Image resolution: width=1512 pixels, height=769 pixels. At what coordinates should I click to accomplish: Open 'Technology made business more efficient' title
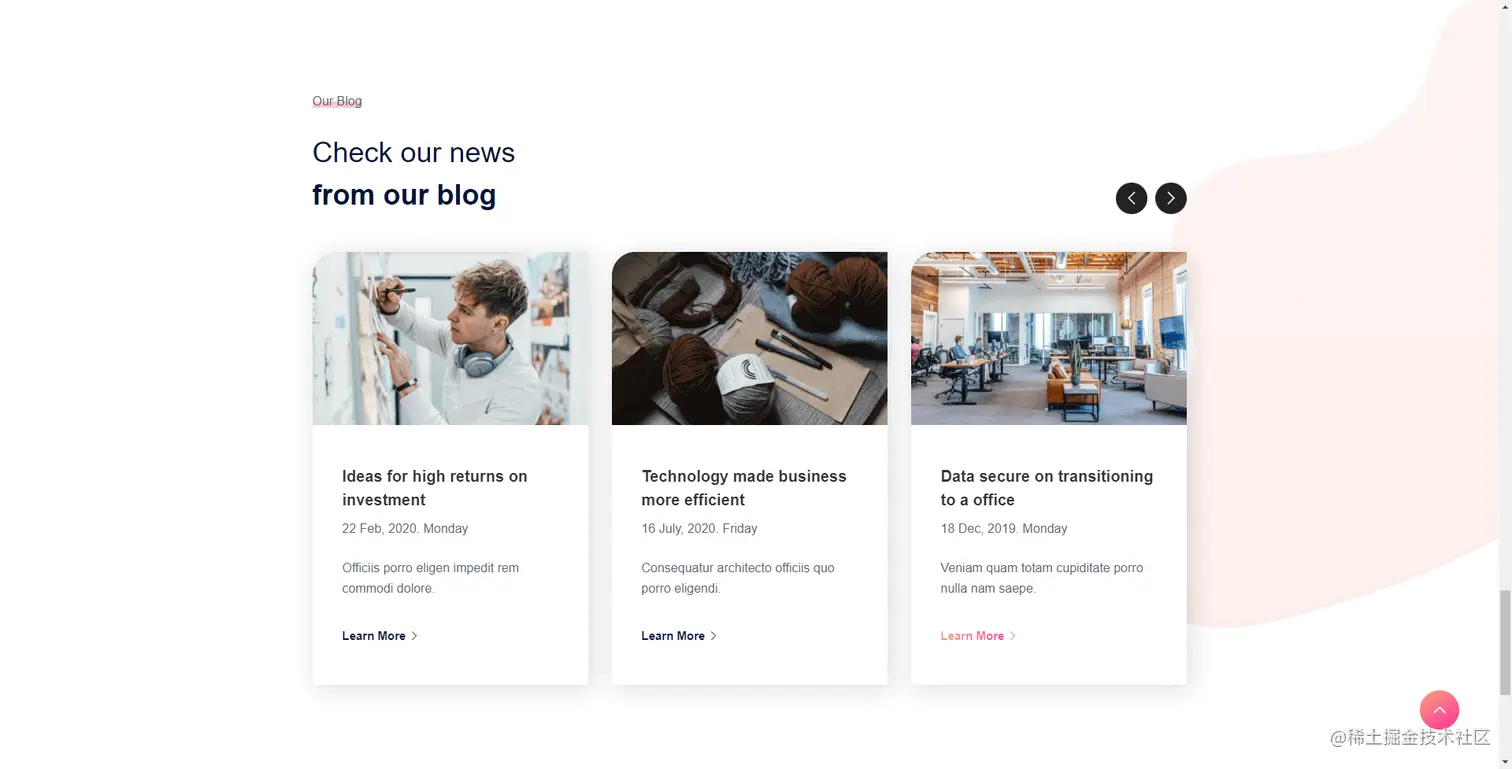click(x=744, y=488)
